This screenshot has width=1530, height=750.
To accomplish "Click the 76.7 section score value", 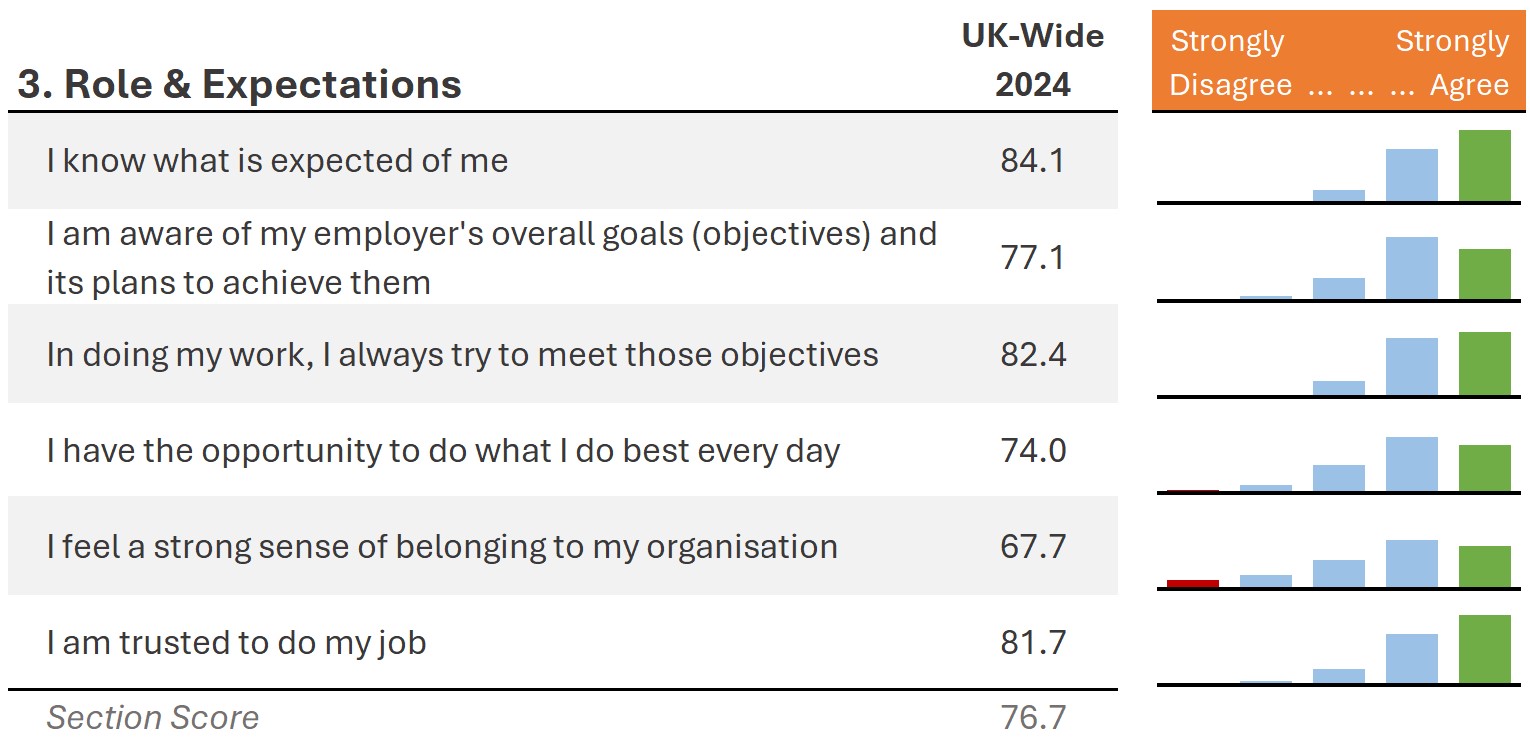I will point(1033,718).
